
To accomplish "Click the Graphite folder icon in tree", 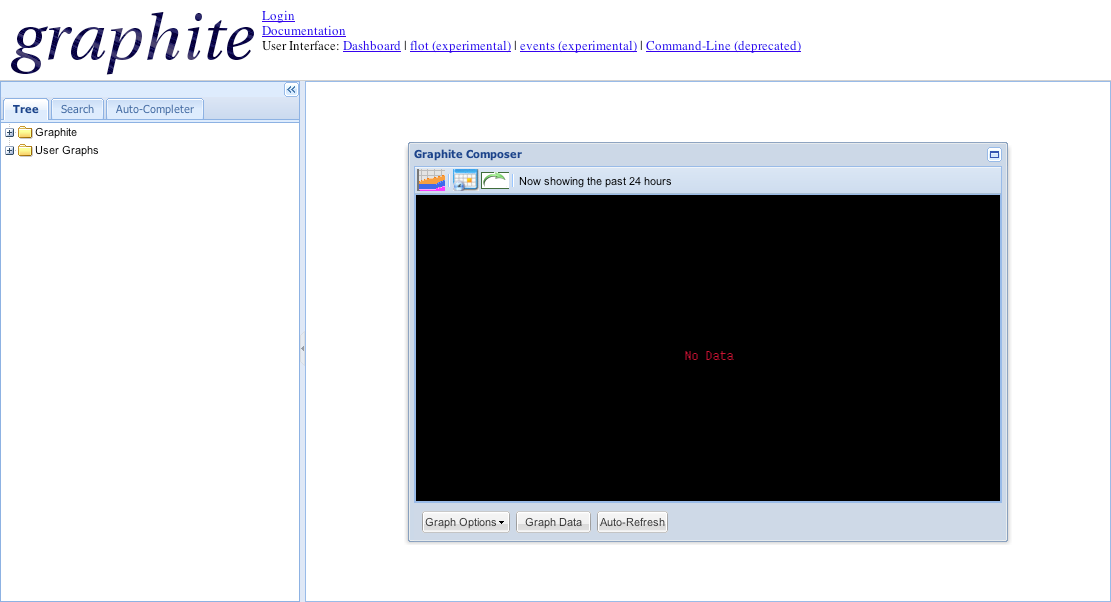I will click(x=25, y=133).
